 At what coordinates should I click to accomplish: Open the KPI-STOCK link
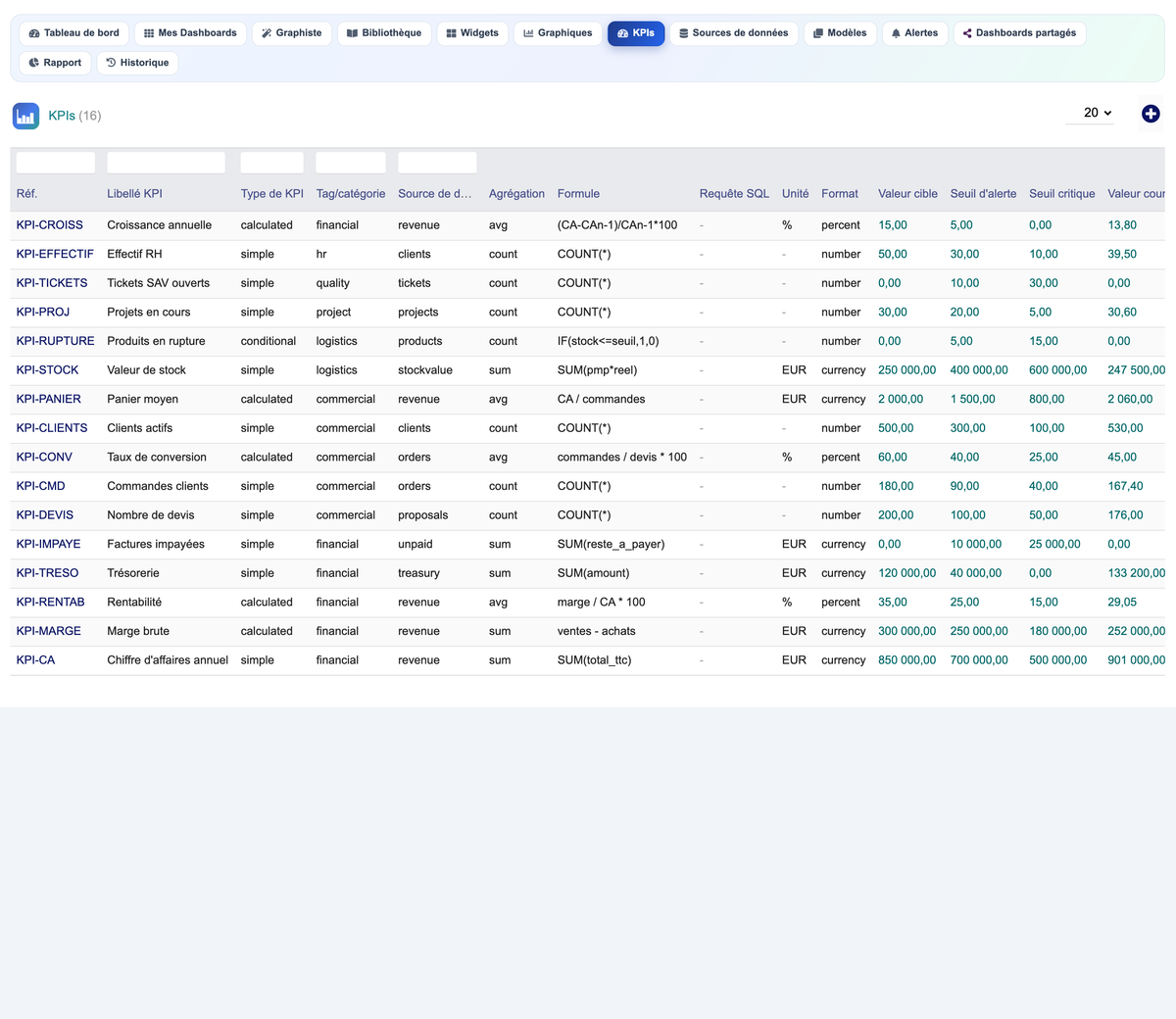pyautogui.click(x=48, y=370)
